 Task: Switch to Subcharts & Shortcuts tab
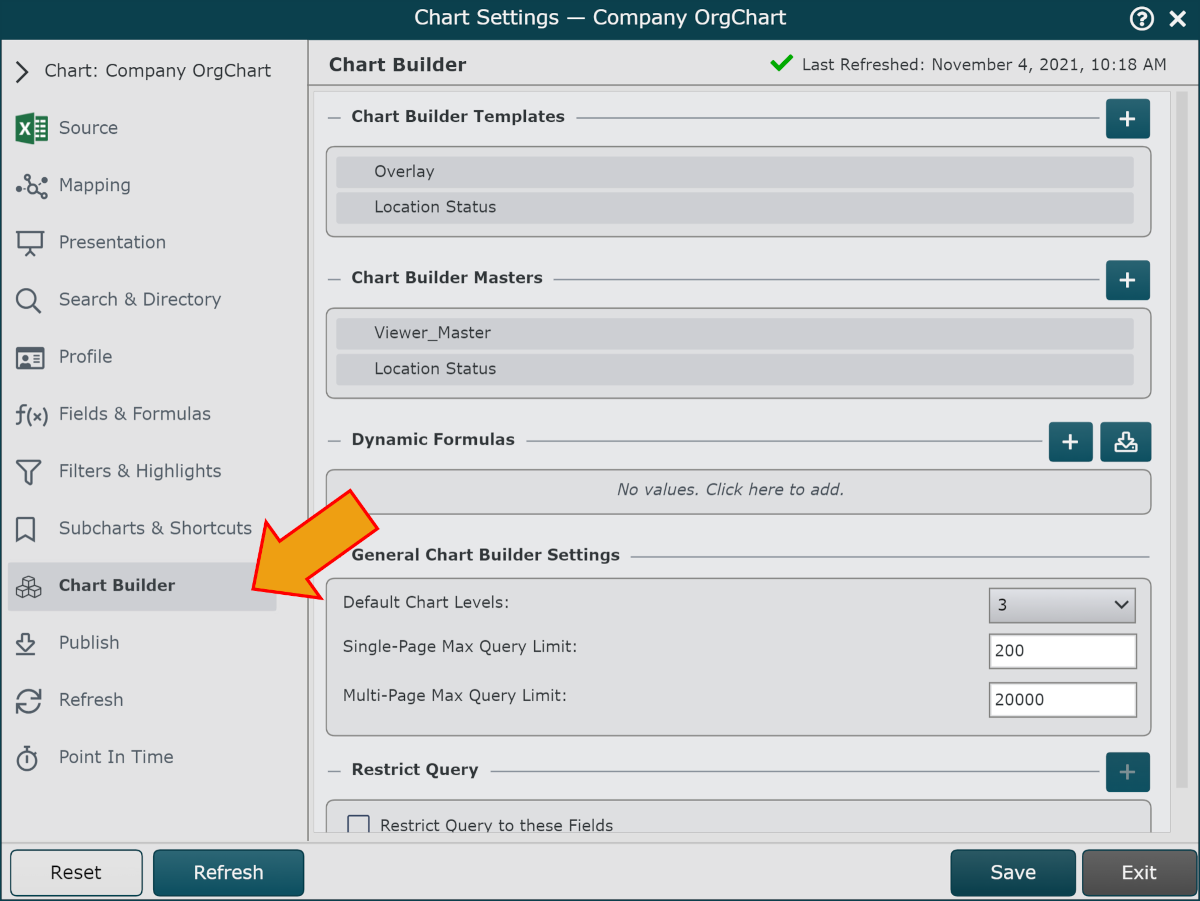coord(155,528)
